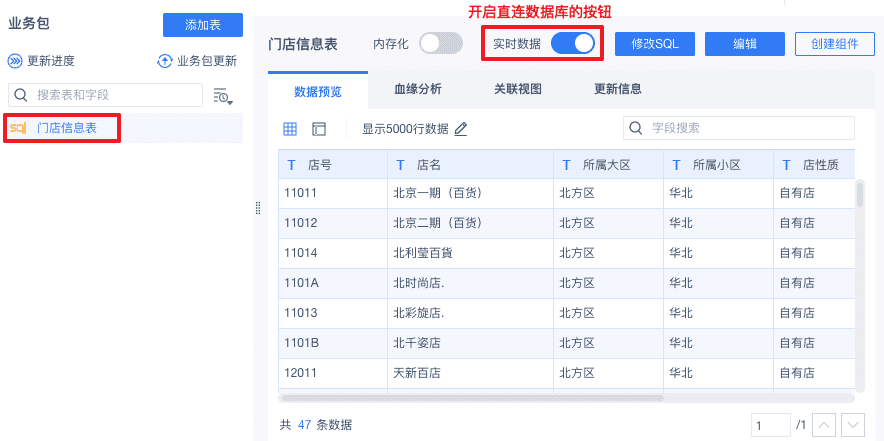The image size is (884, 441).
Task: Disable the 实时数据 toggle switch
Action: coord(573,43)
